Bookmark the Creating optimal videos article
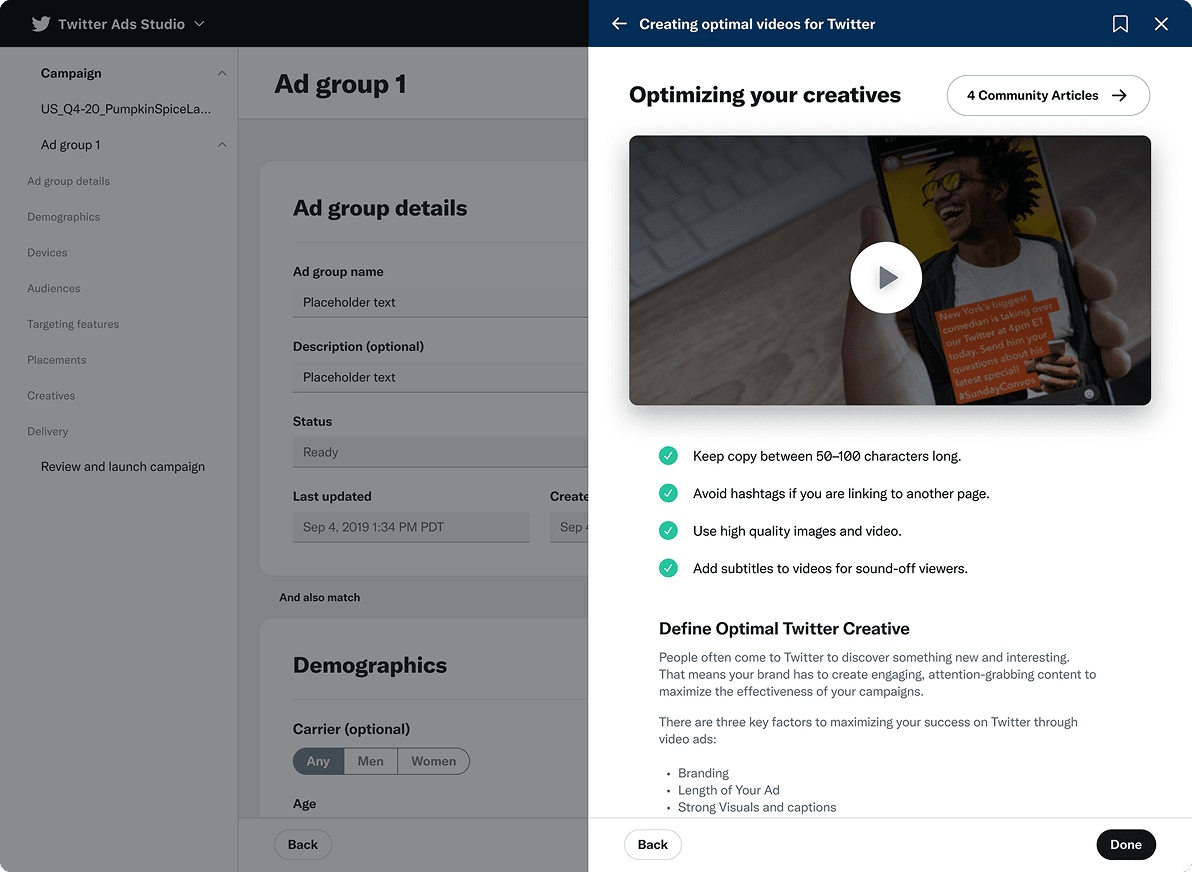The width and height of the screenshot is (1192, 872). [x=1120, y=23]
